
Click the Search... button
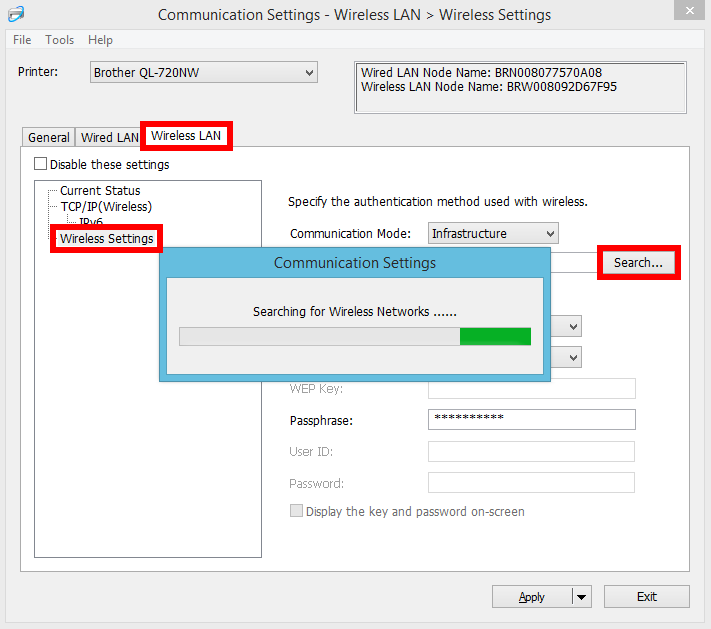click(638, 263)
